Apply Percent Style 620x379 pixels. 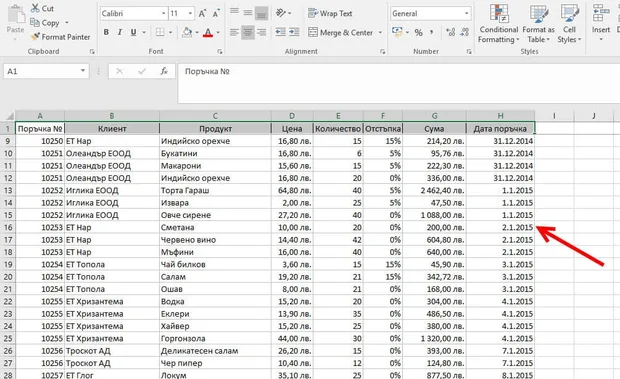pyautogui.click(x=419, y=32)
